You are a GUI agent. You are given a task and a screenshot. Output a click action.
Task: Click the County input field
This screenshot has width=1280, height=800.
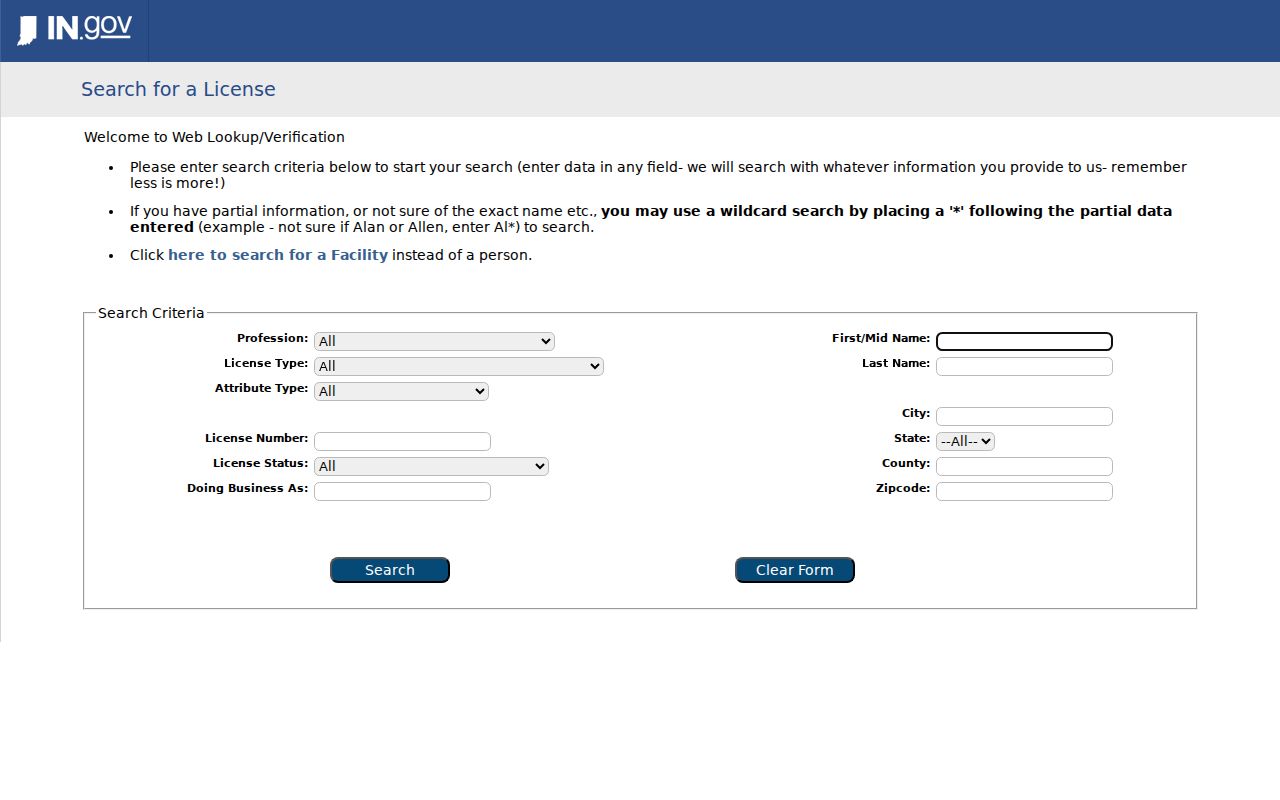(1024, 466)
